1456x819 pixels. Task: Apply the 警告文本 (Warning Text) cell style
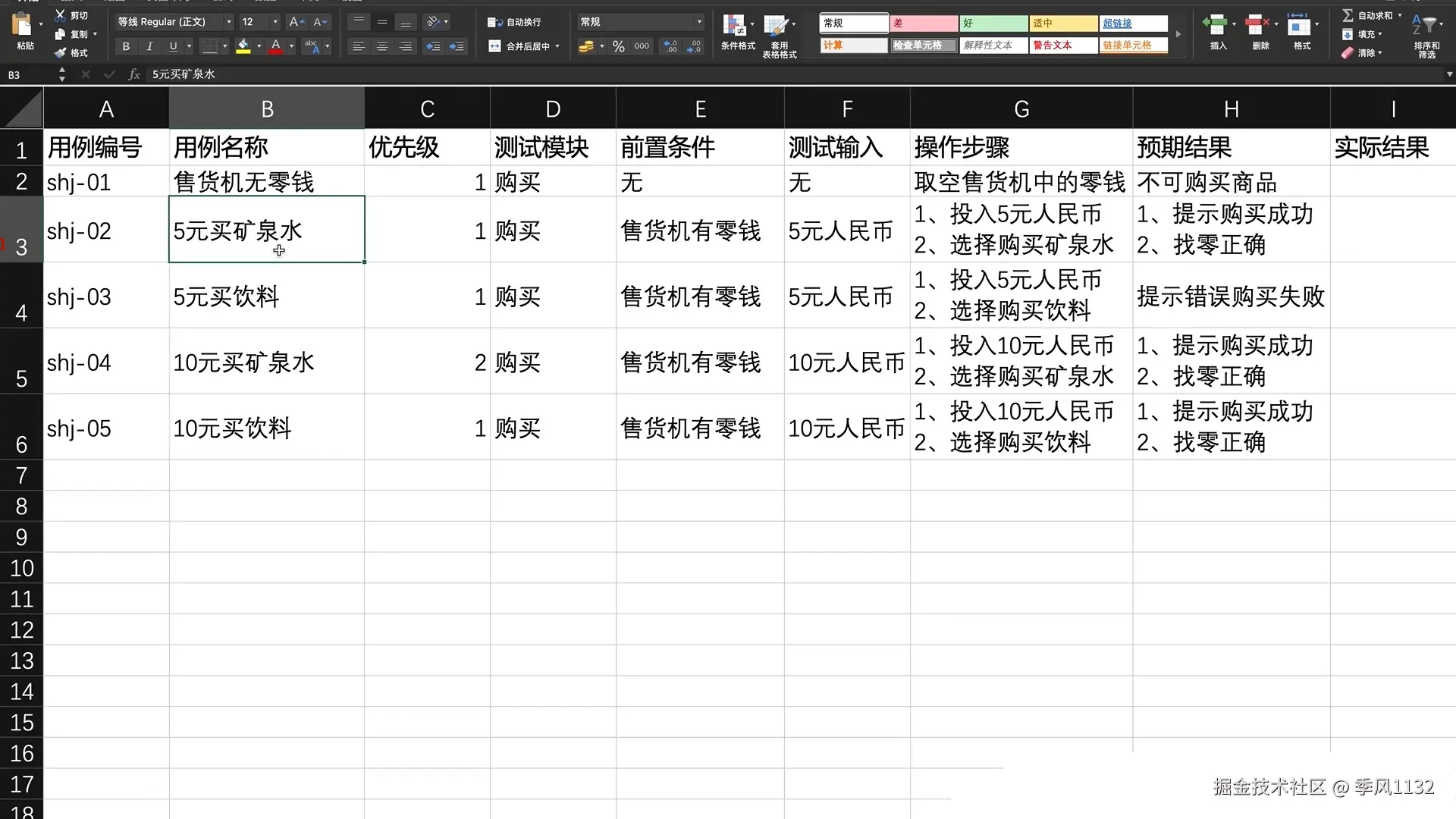[1062, 45]
